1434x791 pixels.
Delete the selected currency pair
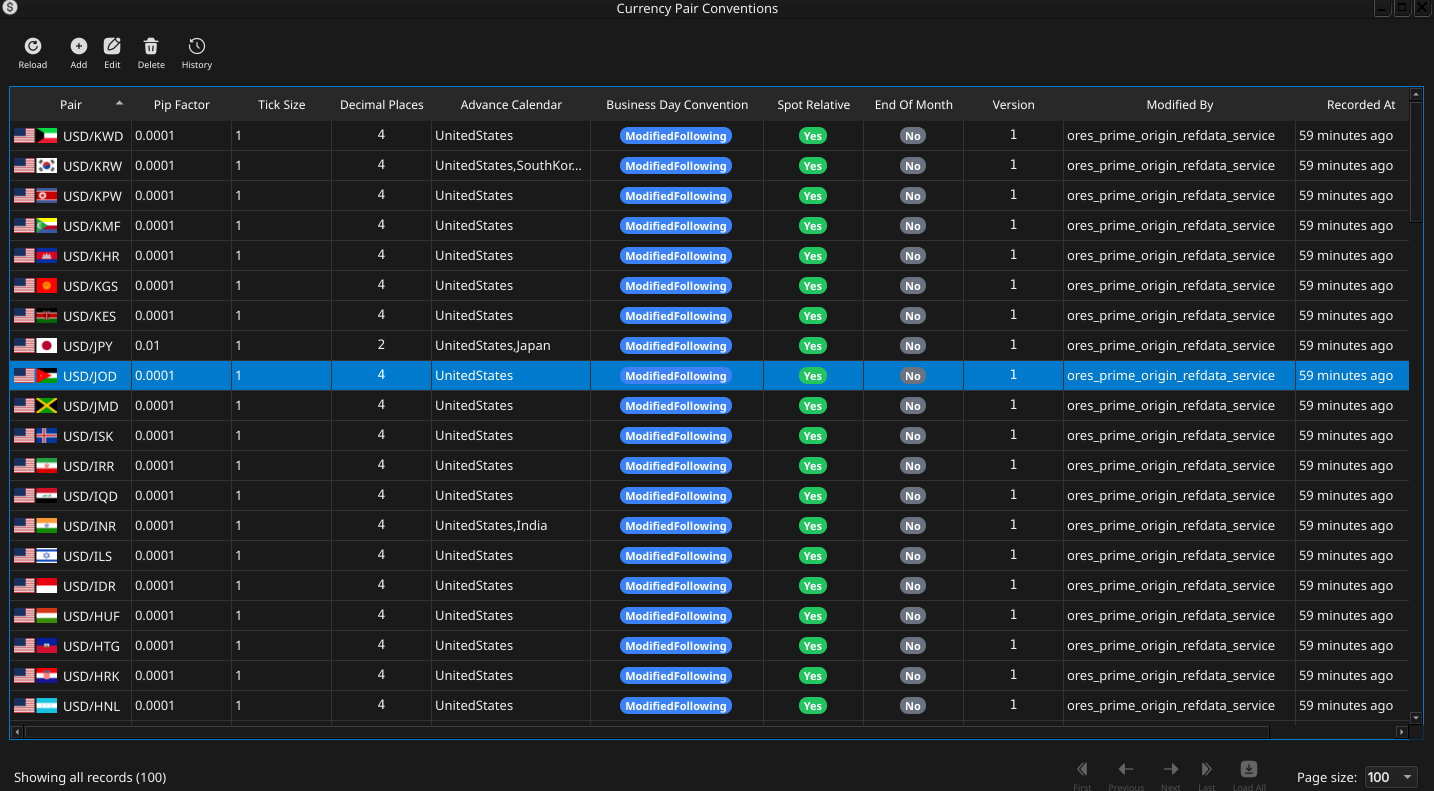click(151, 53)
